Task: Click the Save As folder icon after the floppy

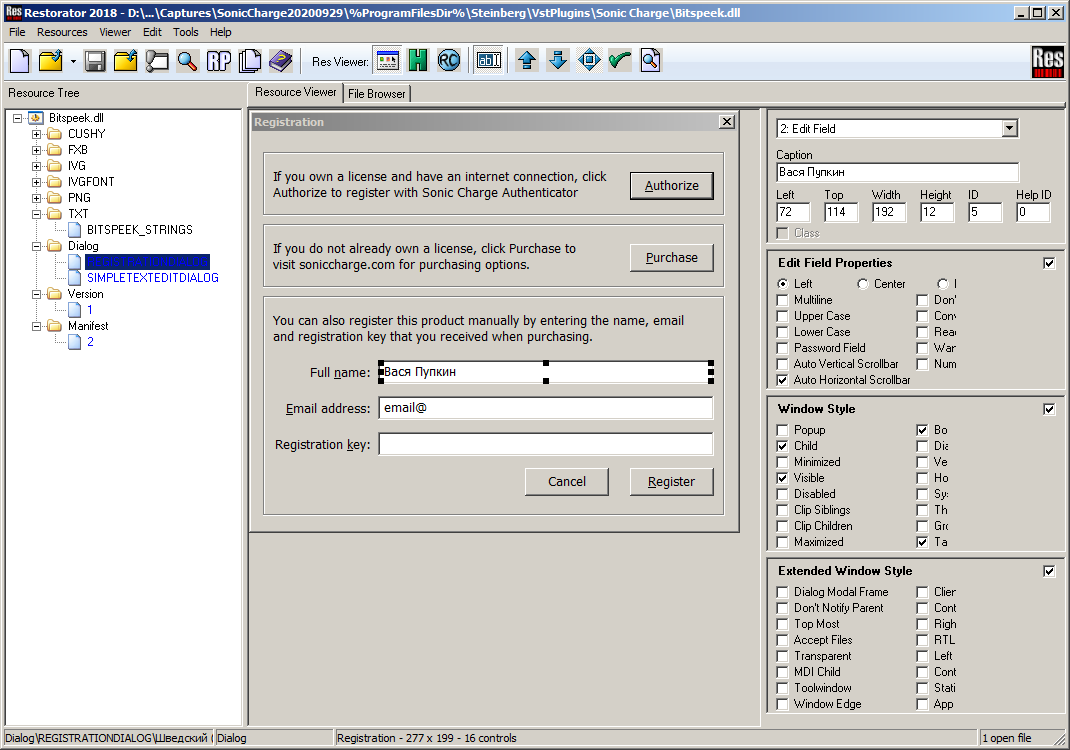Action: 126,61
